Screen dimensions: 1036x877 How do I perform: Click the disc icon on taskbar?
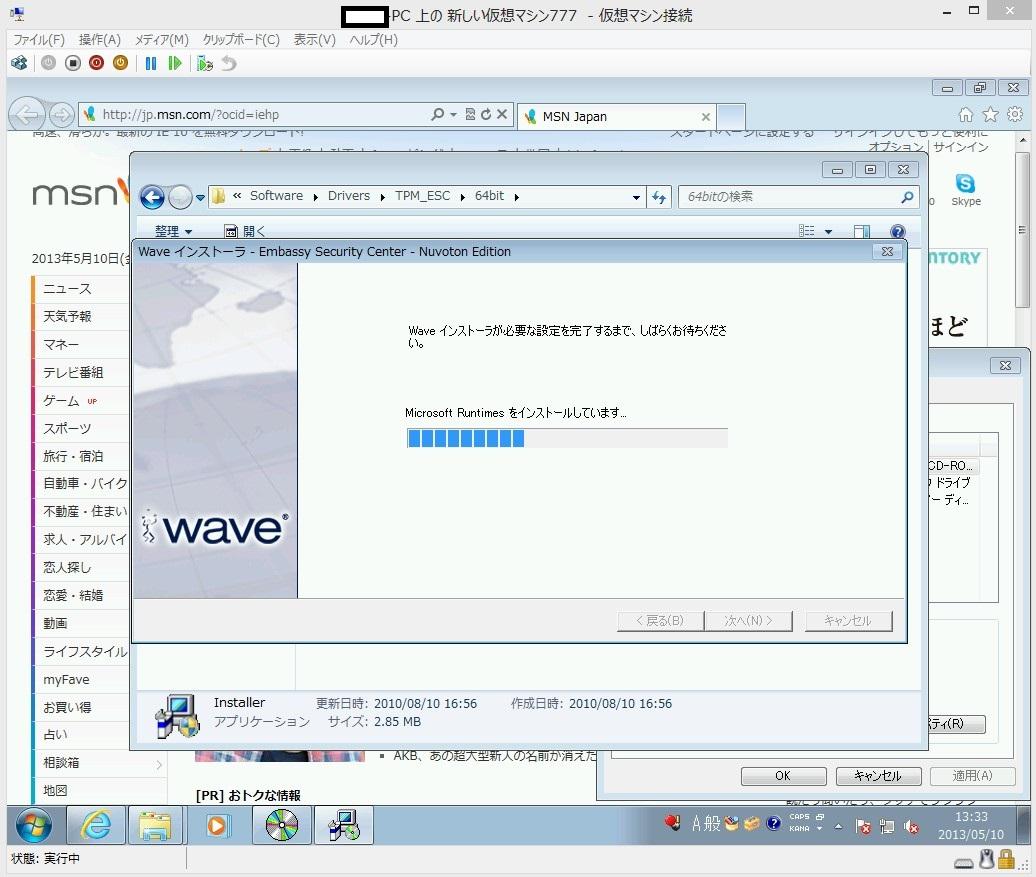[281, 825]
